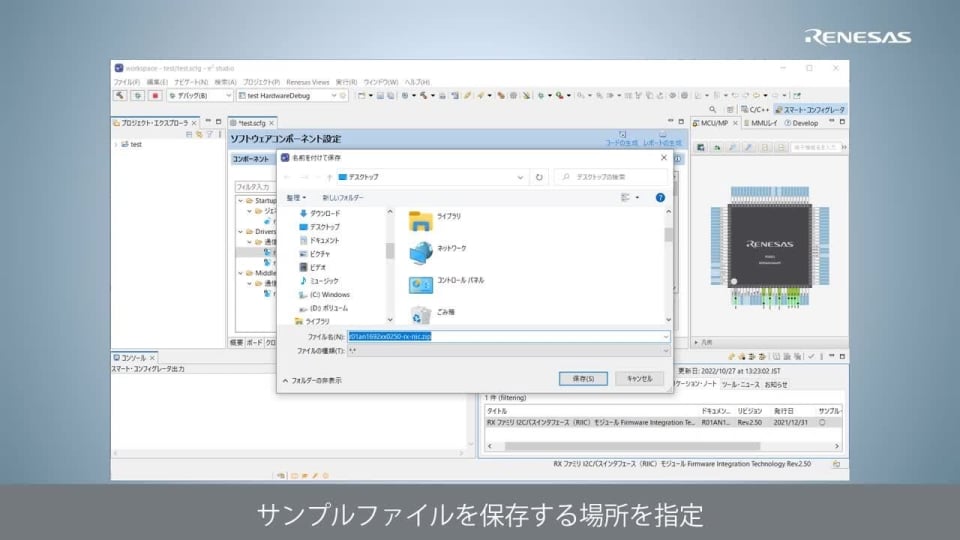Select the コントロール パネル icon

(421, 283)
